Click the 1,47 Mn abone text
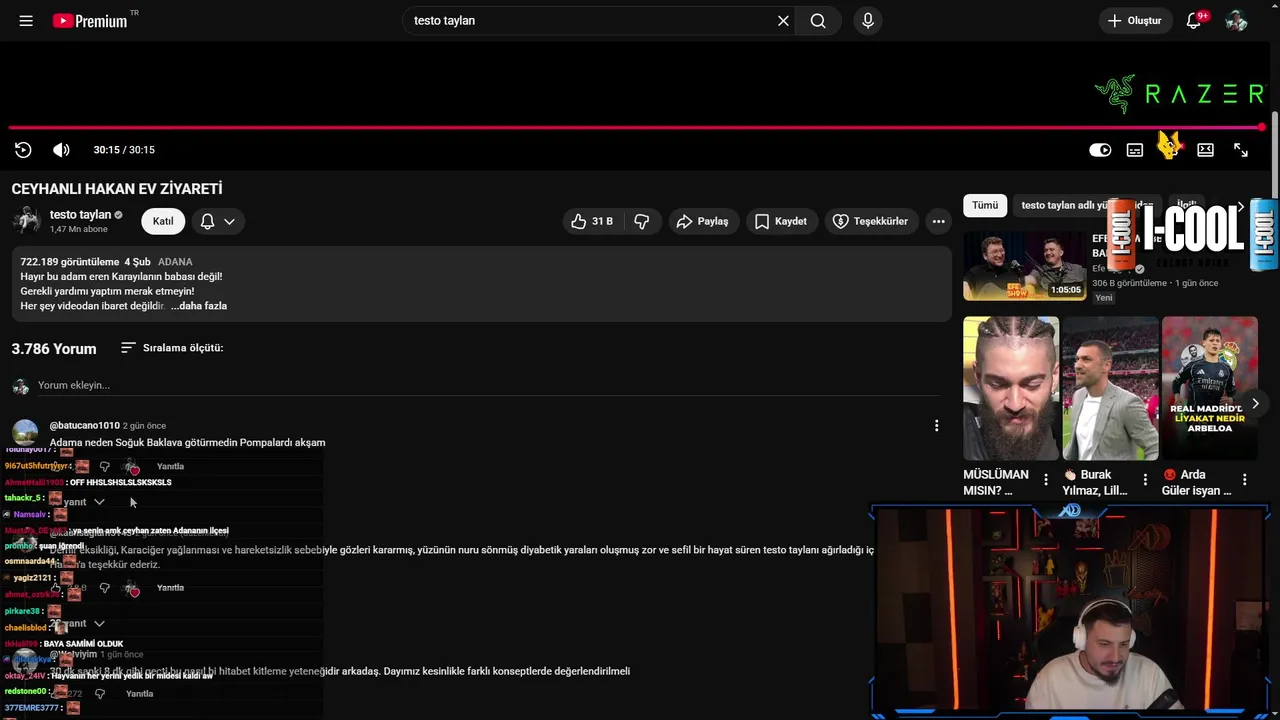Image resolution: width=1280 pixels, height=720 pixels. (79, 230)
